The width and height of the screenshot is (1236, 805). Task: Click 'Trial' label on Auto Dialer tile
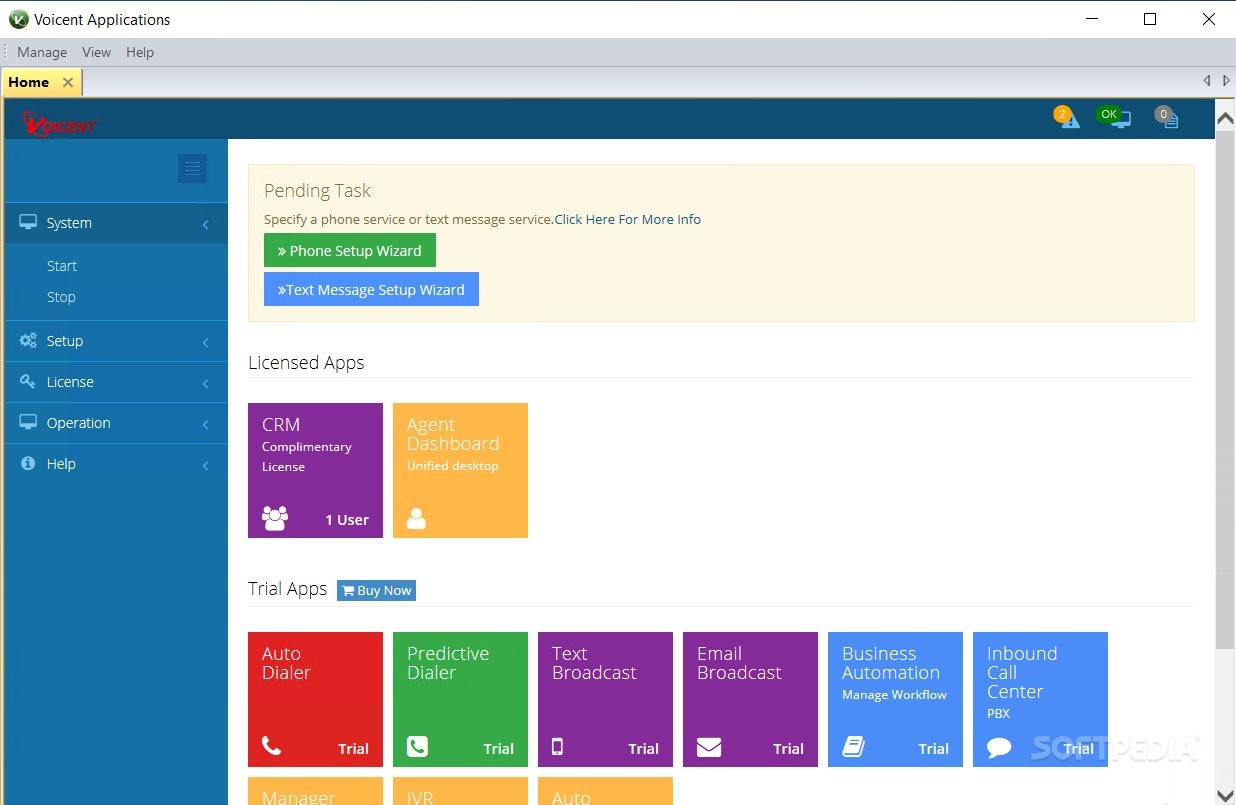coord(353,748)
